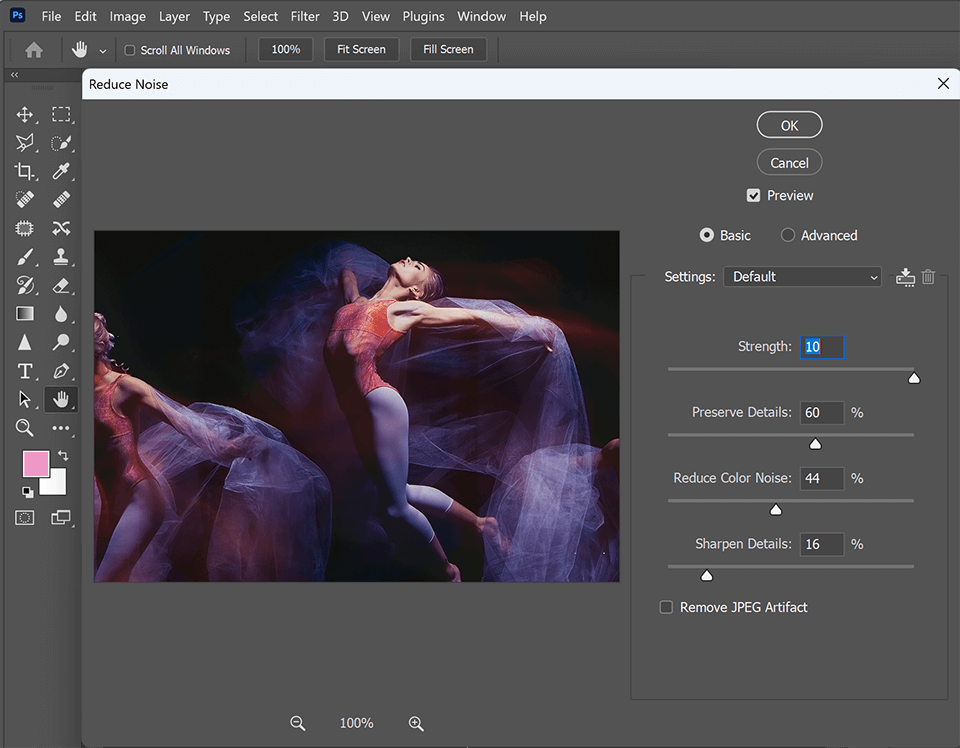
Task: Click the Reduce Color Noise slider handle
Action: (776, 509)
